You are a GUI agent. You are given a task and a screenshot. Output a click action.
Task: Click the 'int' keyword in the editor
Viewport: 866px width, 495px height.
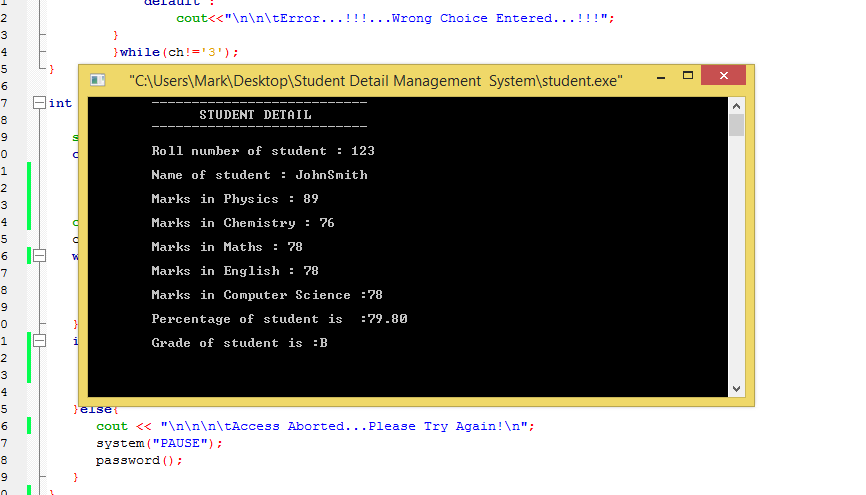(x=60, y=103)
